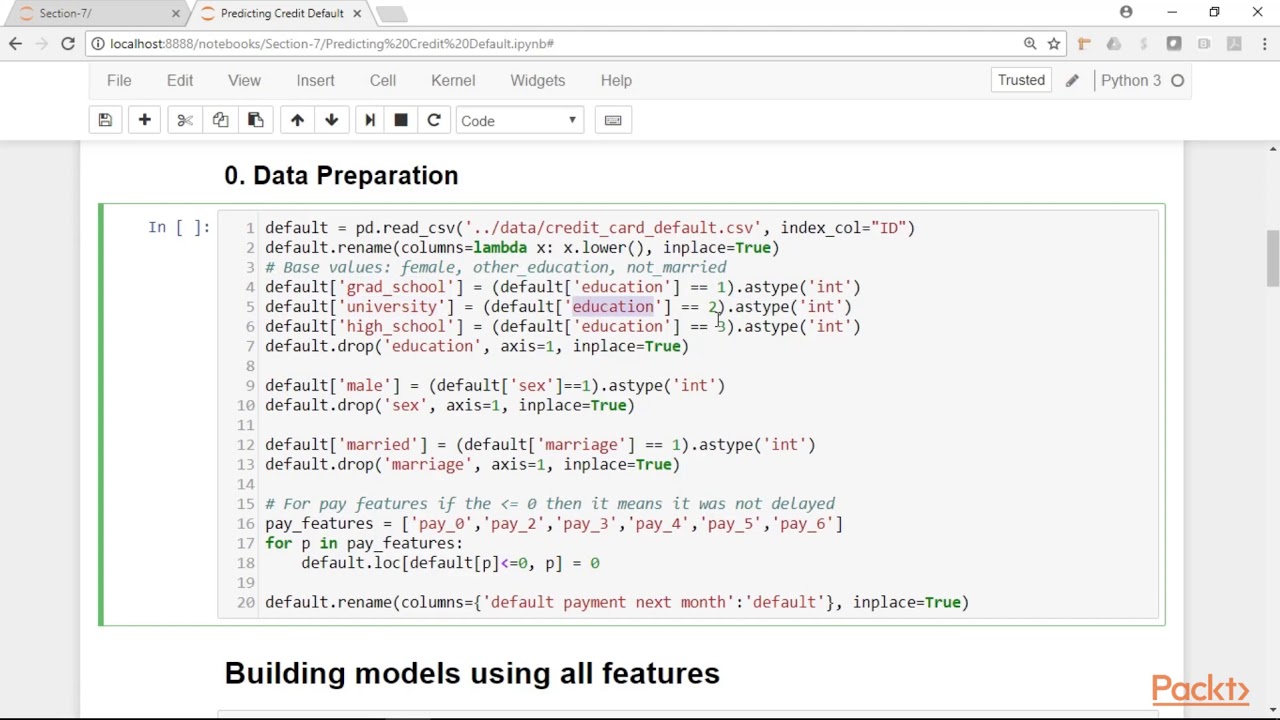Open the cell type Code dropdown
The height and width of the screenshot is (720, 1280).
(519, 120)
